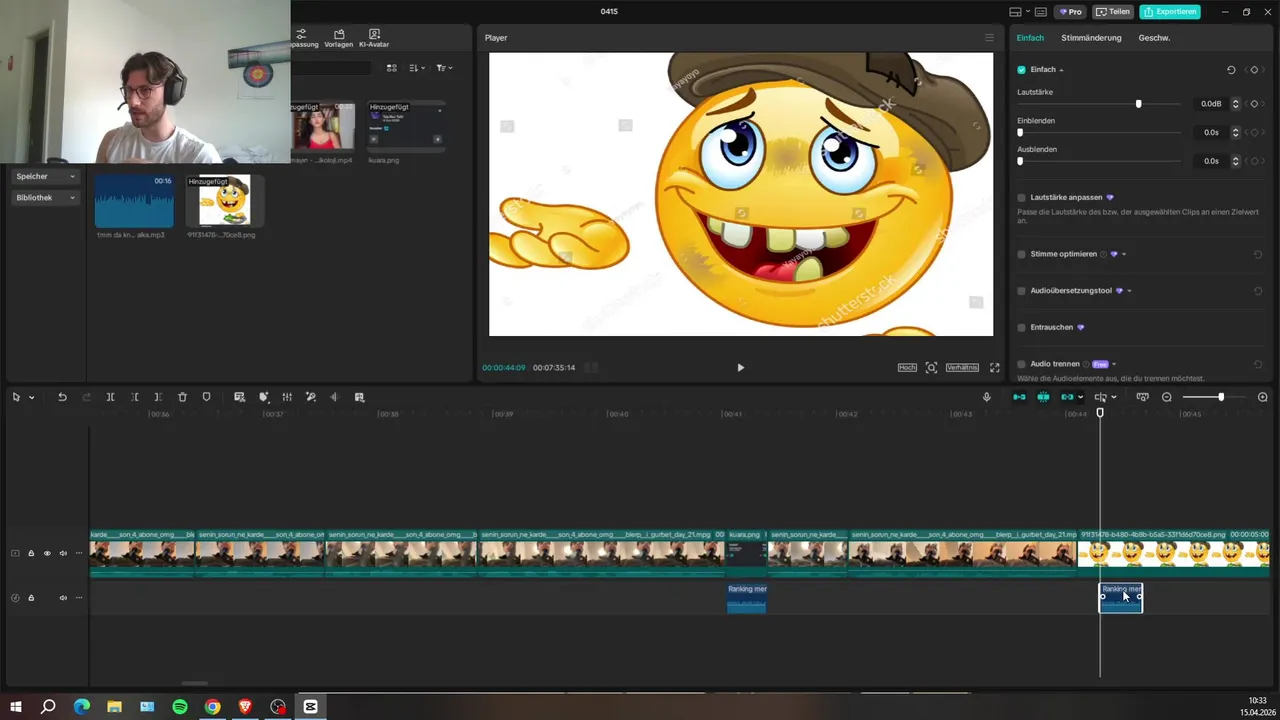Open video track more options menu
Screen dimensions: 1280x720
click(79, 553)
